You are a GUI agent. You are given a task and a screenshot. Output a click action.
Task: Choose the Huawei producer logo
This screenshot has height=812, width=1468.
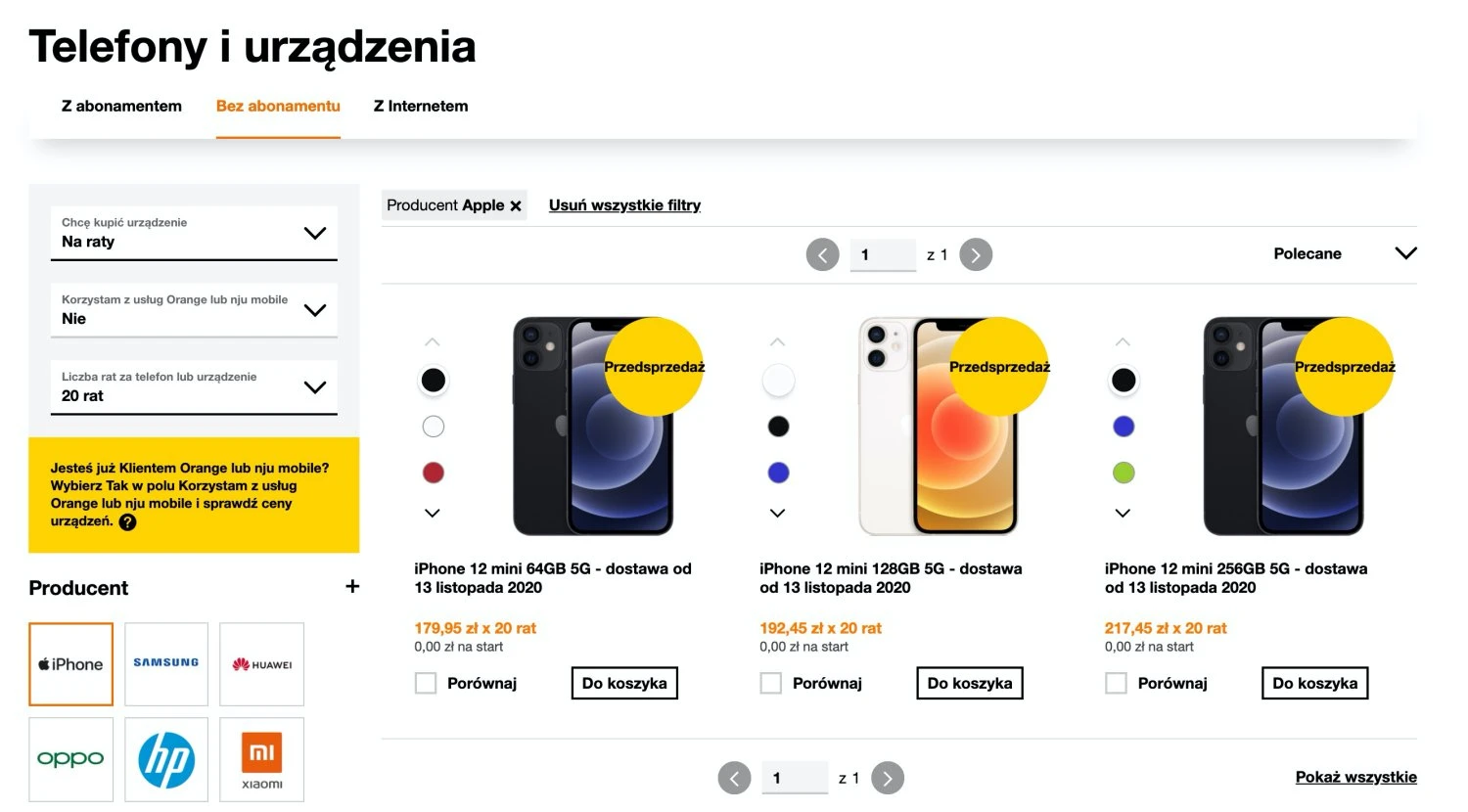click(x=261, y=664)
